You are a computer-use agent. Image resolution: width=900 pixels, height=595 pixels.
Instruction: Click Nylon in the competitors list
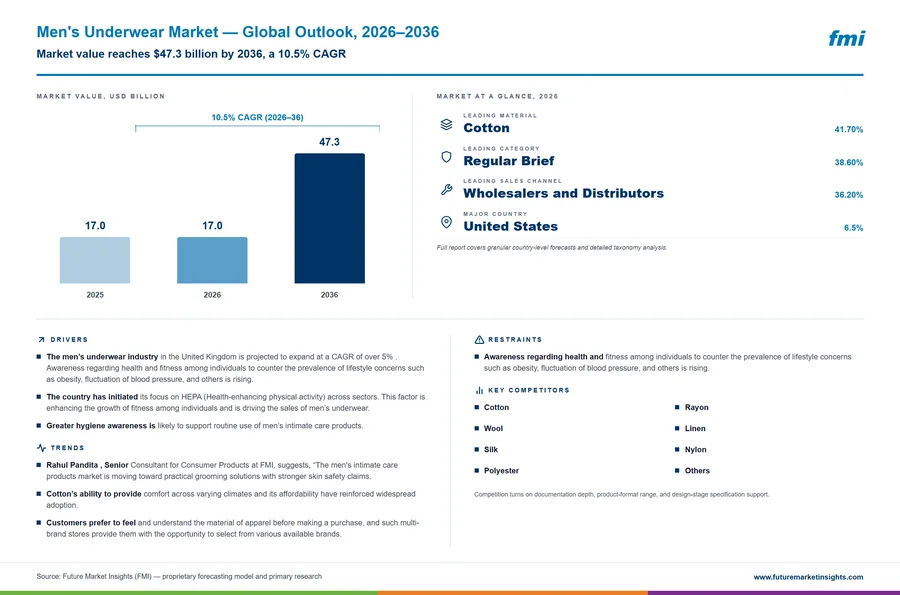click(695, 450)
